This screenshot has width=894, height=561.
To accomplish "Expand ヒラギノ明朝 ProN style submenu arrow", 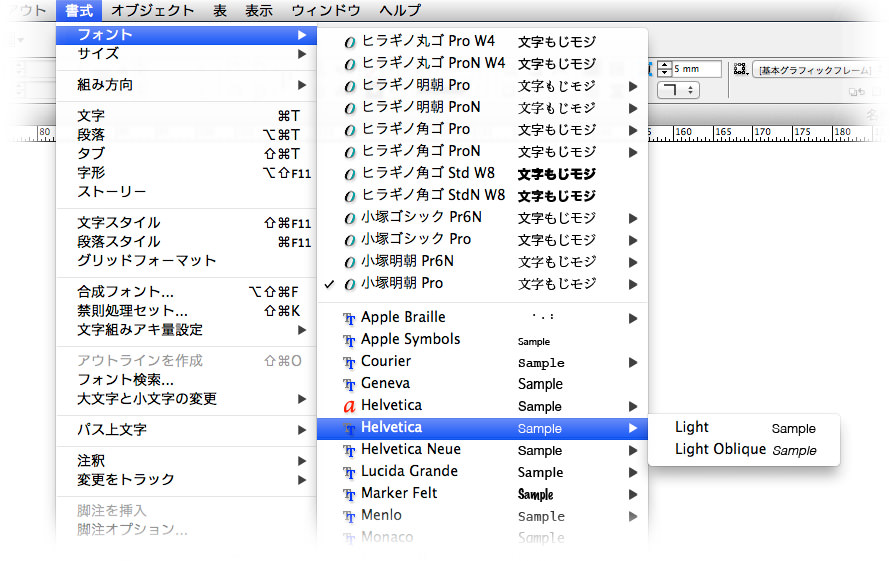I will pos(633,108).
